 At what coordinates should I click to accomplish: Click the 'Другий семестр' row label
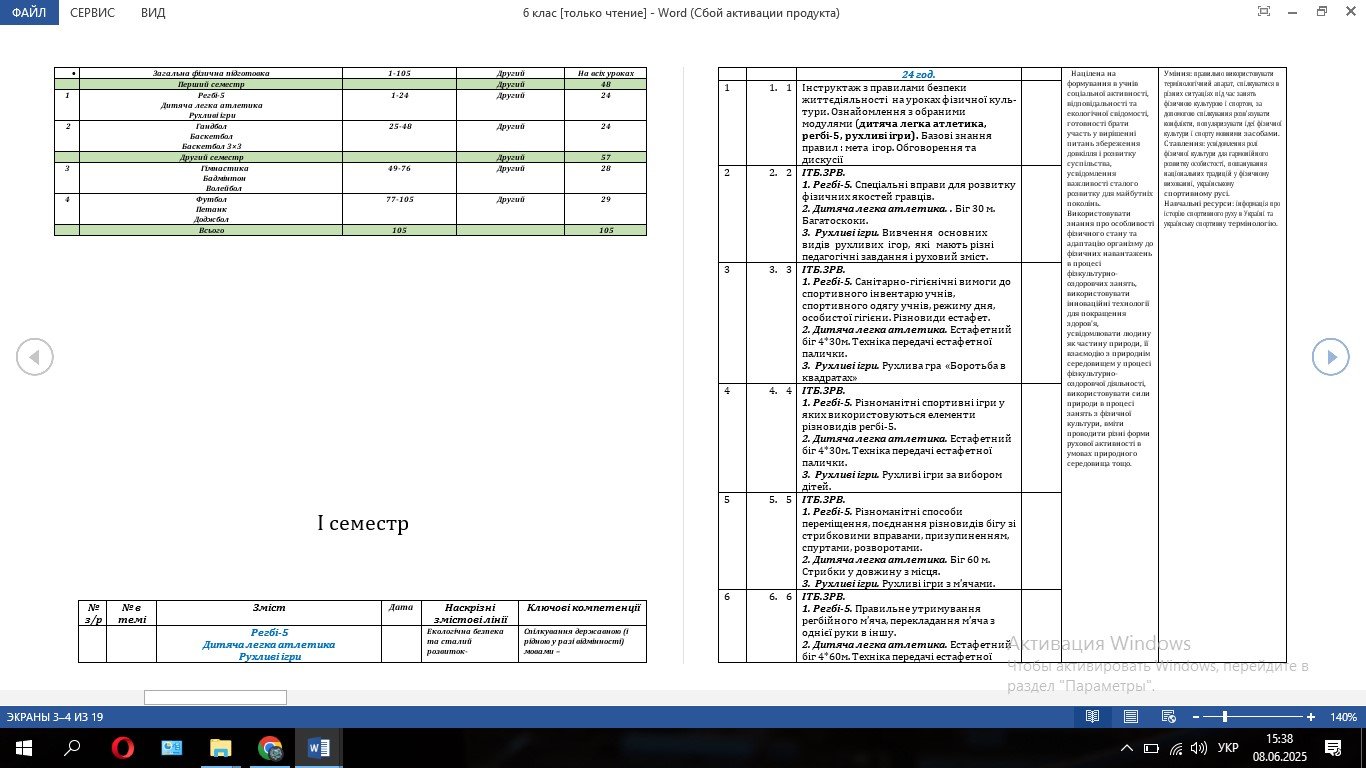[x=211, y=157]
